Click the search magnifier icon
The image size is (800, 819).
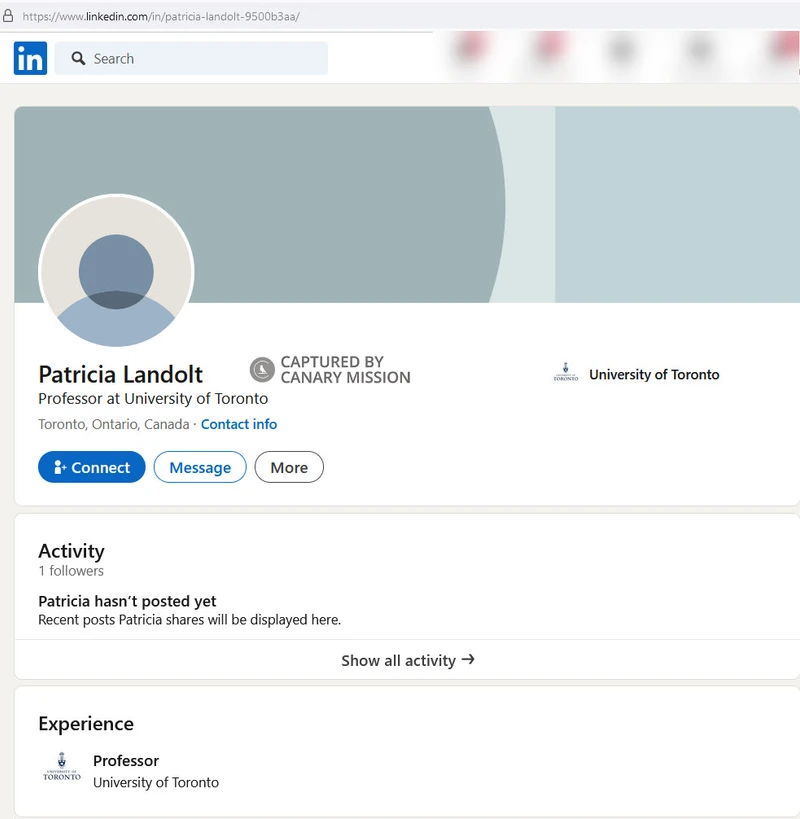(78, 58)
